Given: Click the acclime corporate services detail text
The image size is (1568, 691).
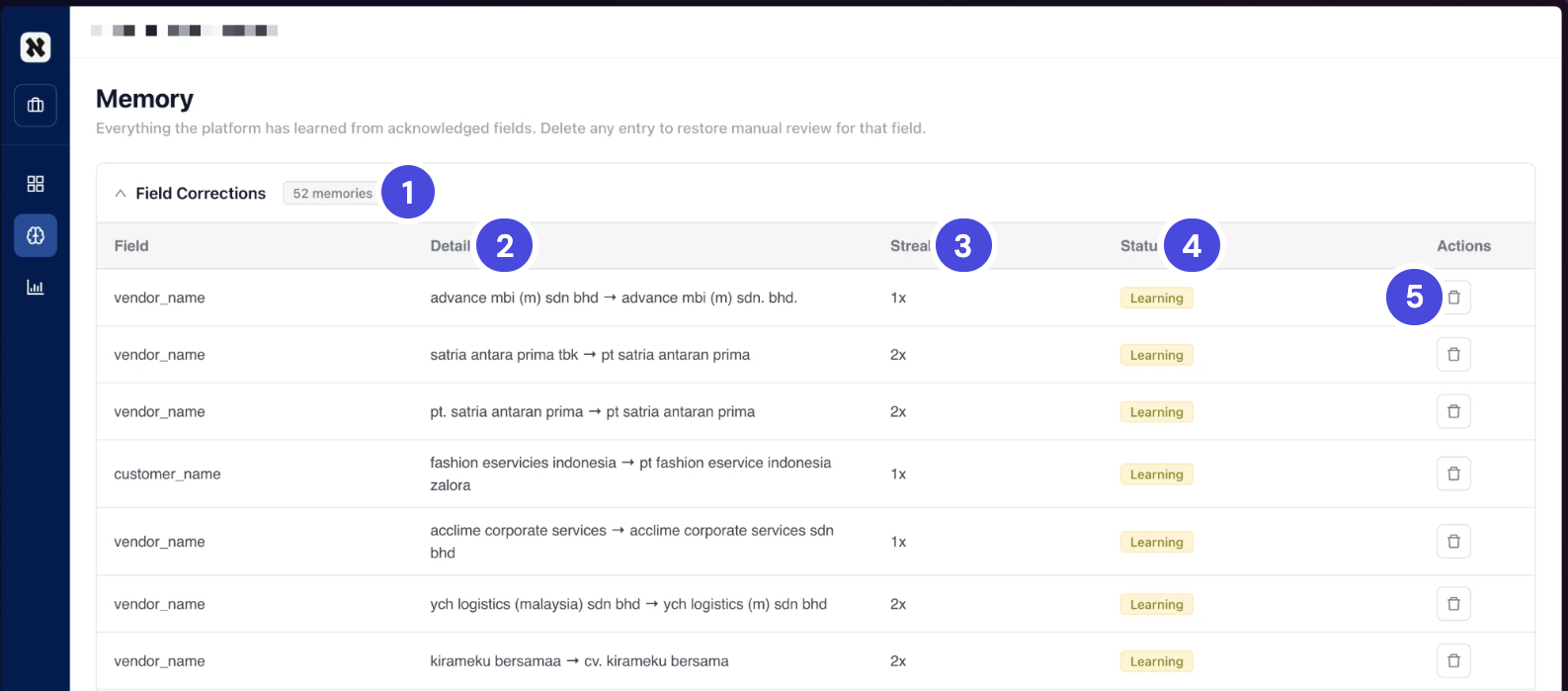Looking at the screenshot, I should (x=631, y=542).
